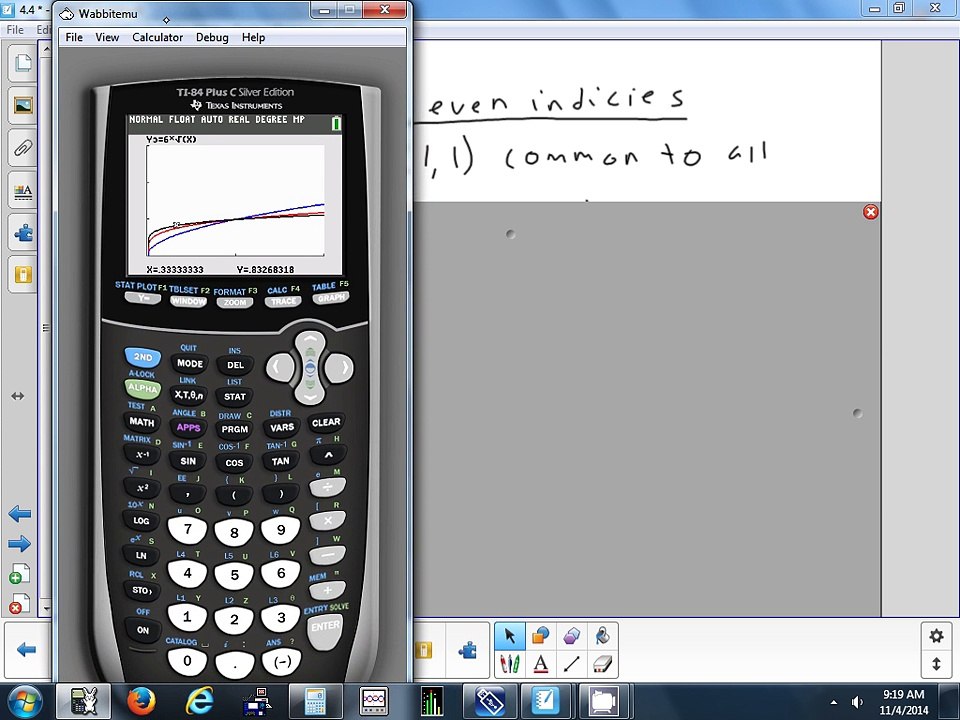960x720 pixels.
Task: Click the MODE key
Action: click(x=190, y=363)
